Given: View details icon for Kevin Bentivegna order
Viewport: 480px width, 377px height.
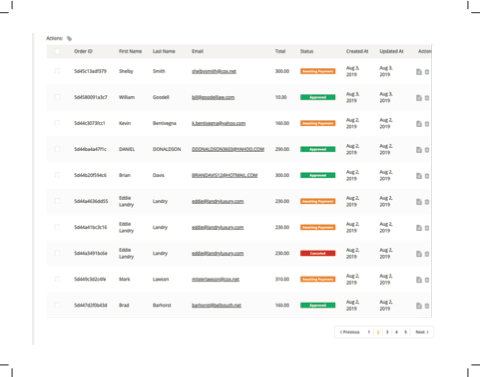Looking at the screenshot, I should pos(419,124).
